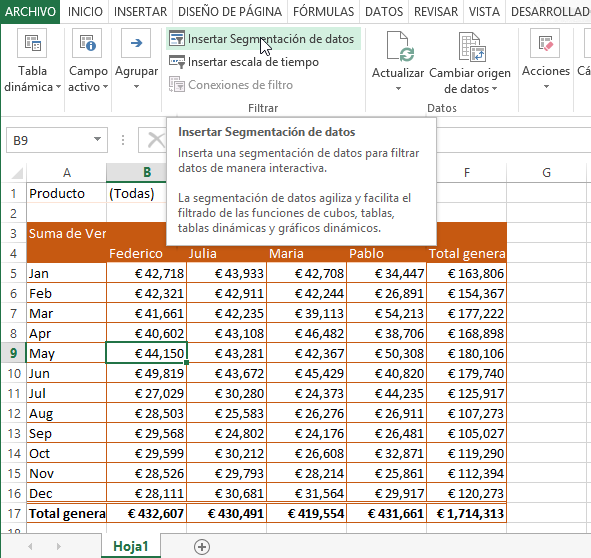Click the May row label

(67, 353)
